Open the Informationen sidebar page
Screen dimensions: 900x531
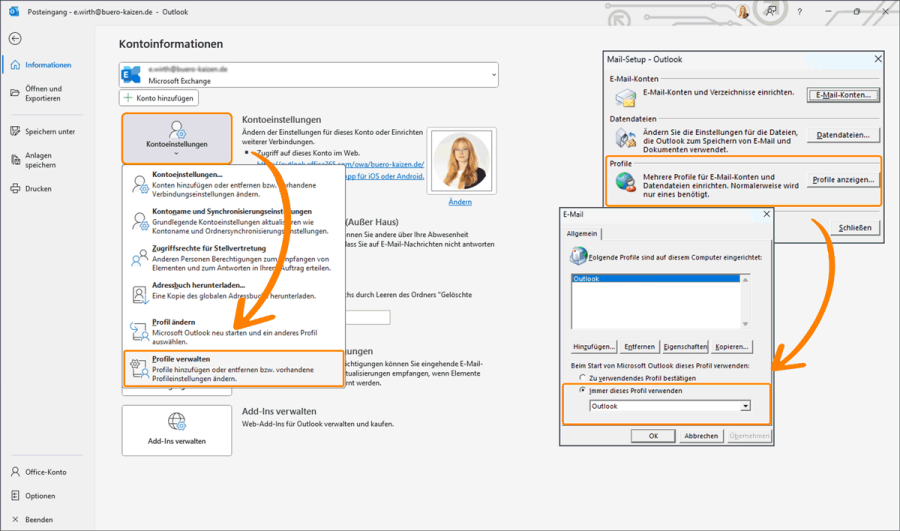(41, 65)
